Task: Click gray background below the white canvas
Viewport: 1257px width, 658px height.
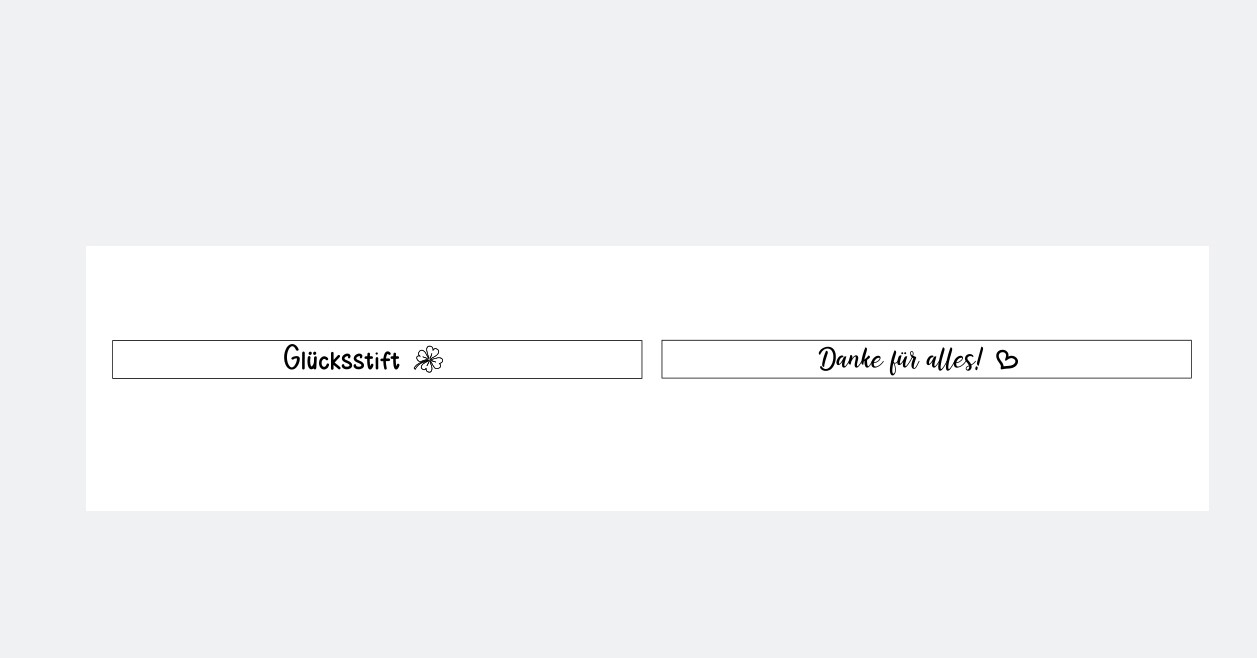Action: pyautogui.click(x=628, y=585)
